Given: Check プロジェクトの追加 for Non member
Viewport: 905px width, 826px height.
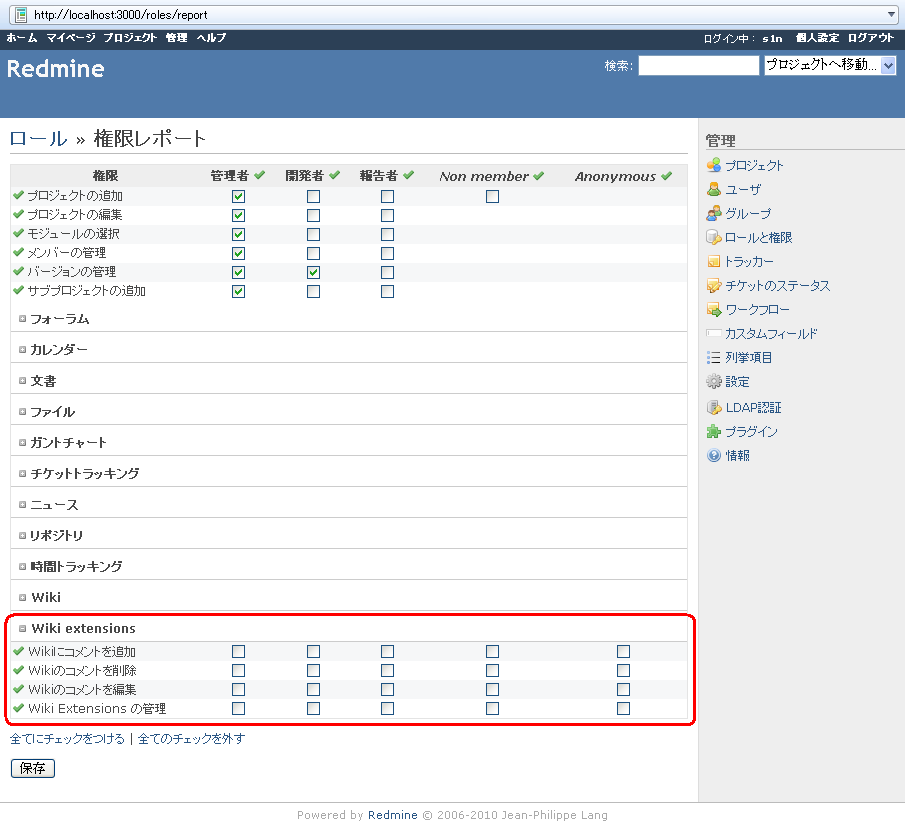Looking at the screenshot, I should click(492, 197).
